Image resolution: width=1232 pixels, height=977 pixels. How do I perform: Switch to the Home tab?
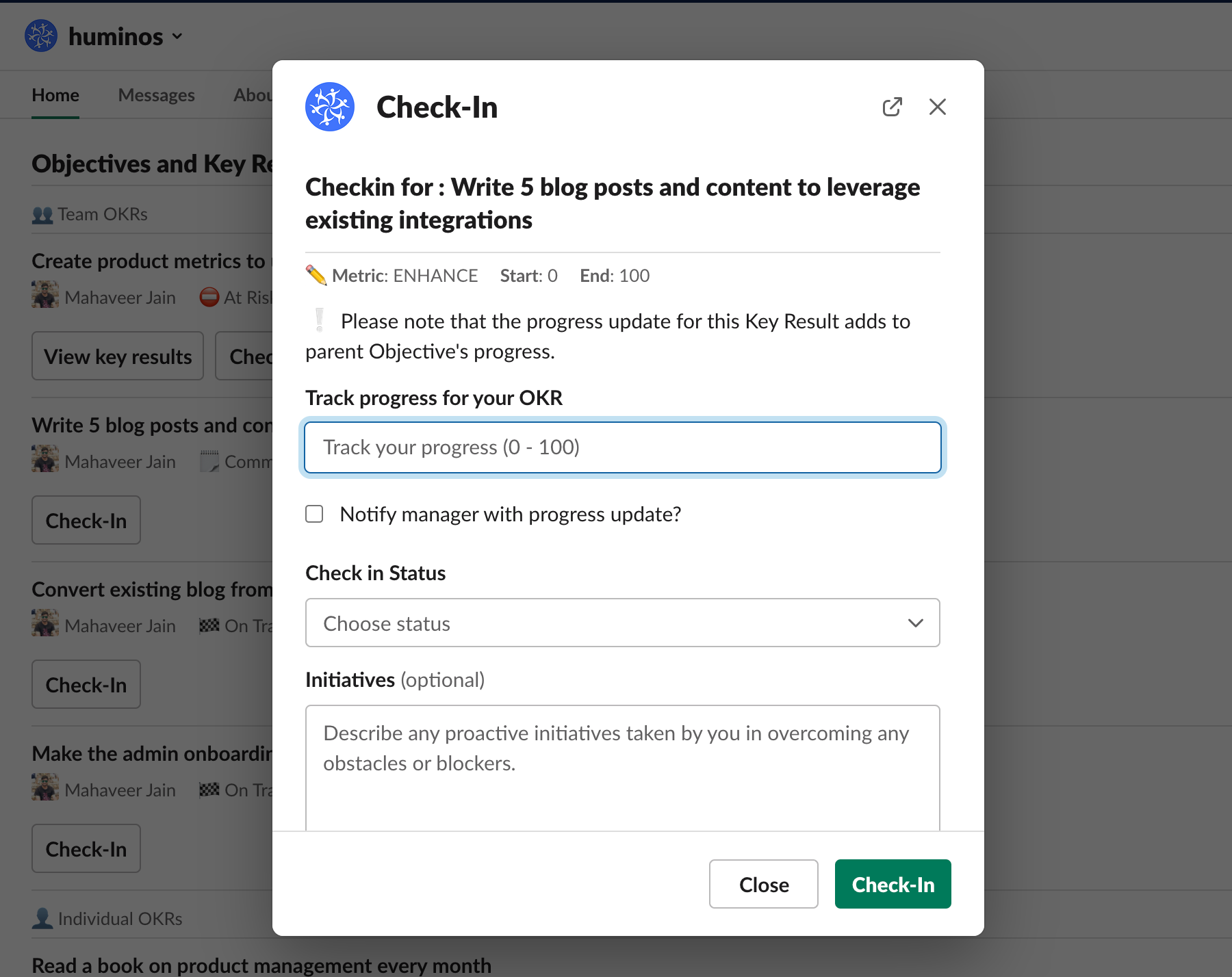(x=55, y=95)
